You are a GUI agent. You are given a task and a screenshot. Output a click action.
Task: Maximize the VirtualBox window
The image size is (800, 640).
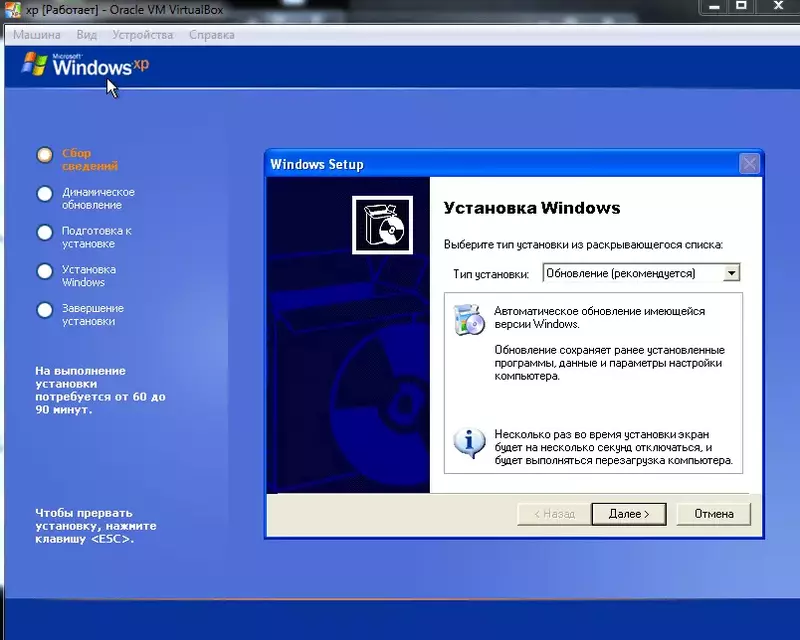pyautogui.click(x=741, y=6)
